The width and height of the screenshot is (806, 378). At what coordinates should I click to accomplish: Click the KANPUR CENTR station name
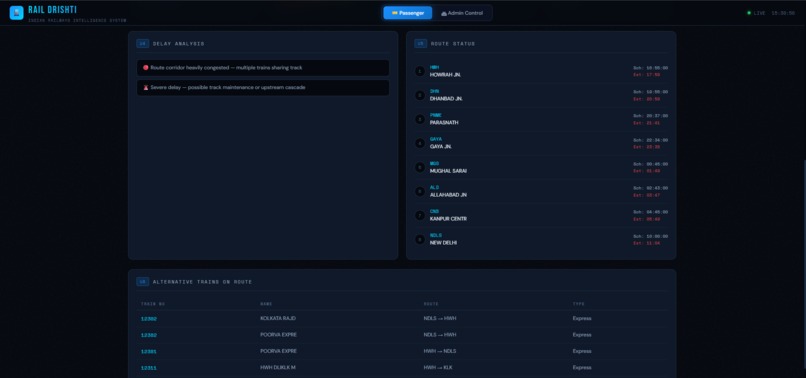click(x=448, y=219)
